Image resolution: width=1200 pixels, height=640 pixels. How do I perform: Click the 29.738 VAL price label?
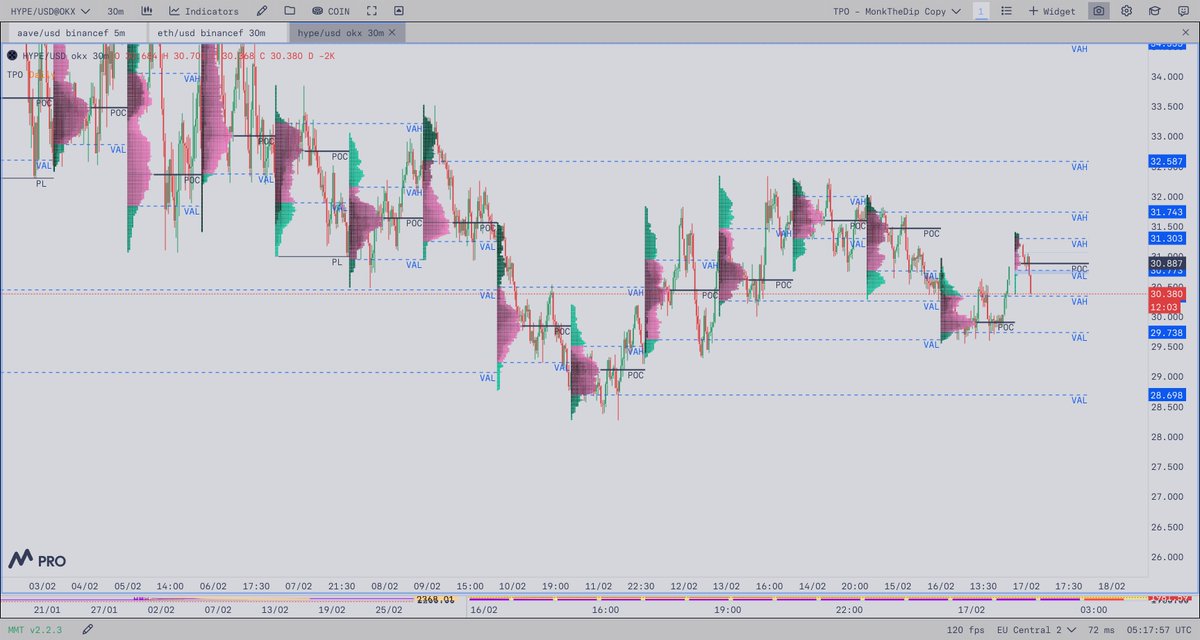pos(1167,332)
